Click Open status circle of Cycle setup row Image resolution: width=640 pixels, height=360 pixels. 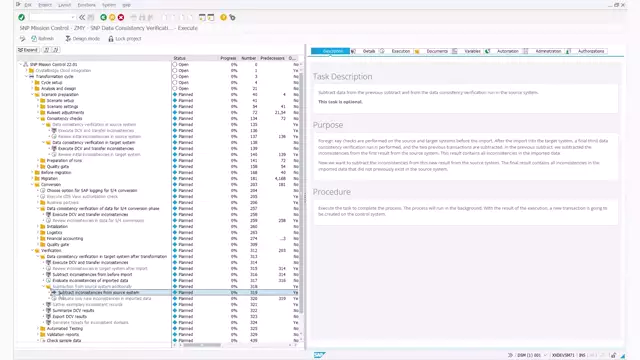(x=175, y=82)
